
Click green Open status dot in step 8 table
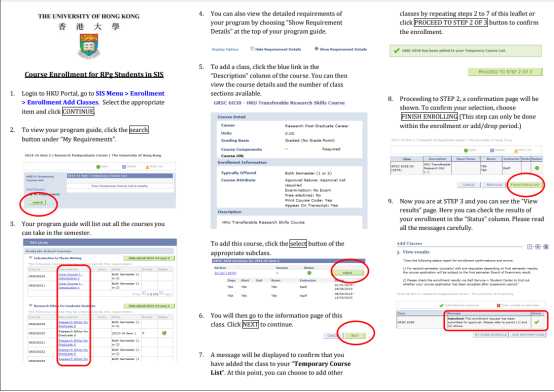[x=537, y=168]
